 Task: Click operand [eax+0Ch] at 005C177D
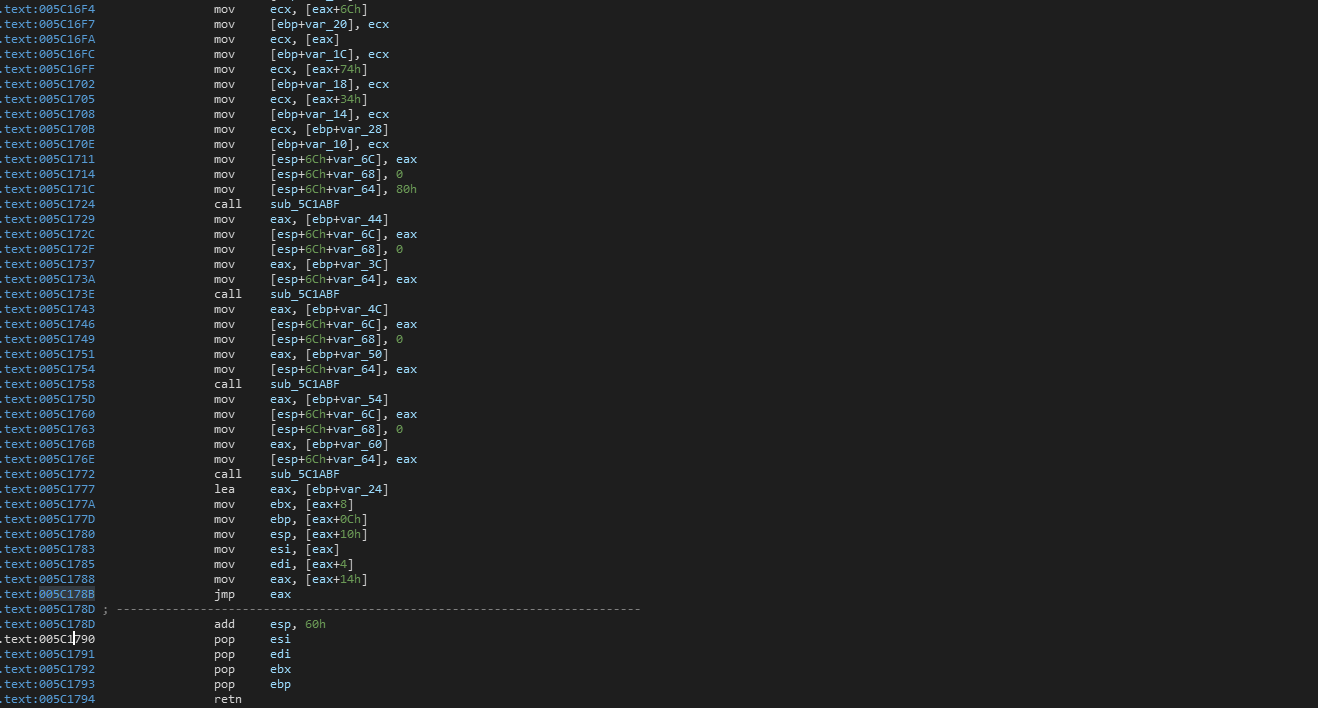point(337,519)
